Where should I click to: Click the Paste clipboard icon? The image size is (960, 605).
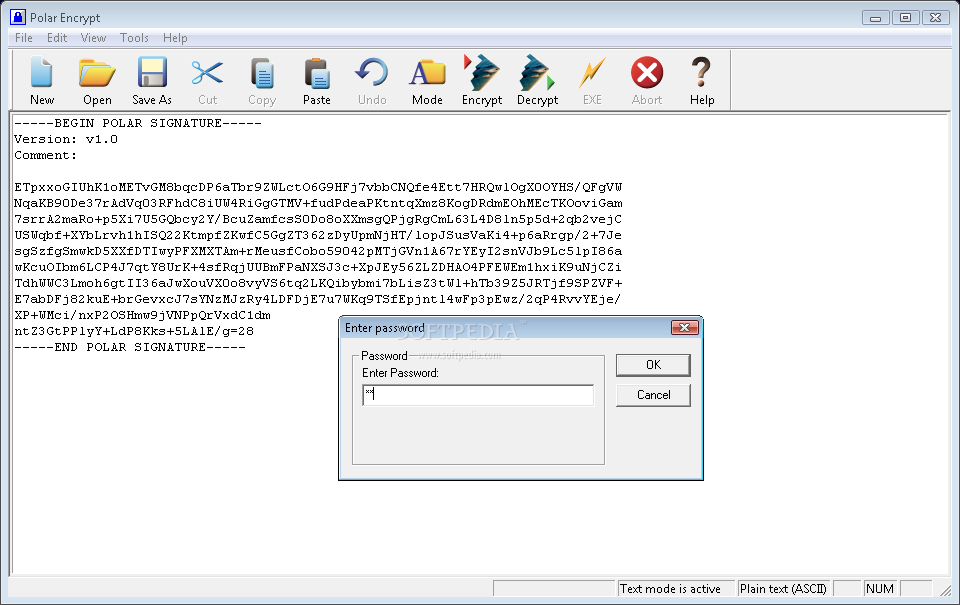click(317, 73)
